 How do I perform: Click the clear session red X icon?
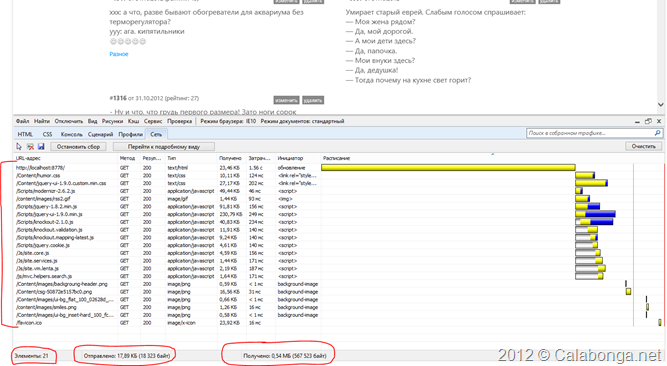30,146
